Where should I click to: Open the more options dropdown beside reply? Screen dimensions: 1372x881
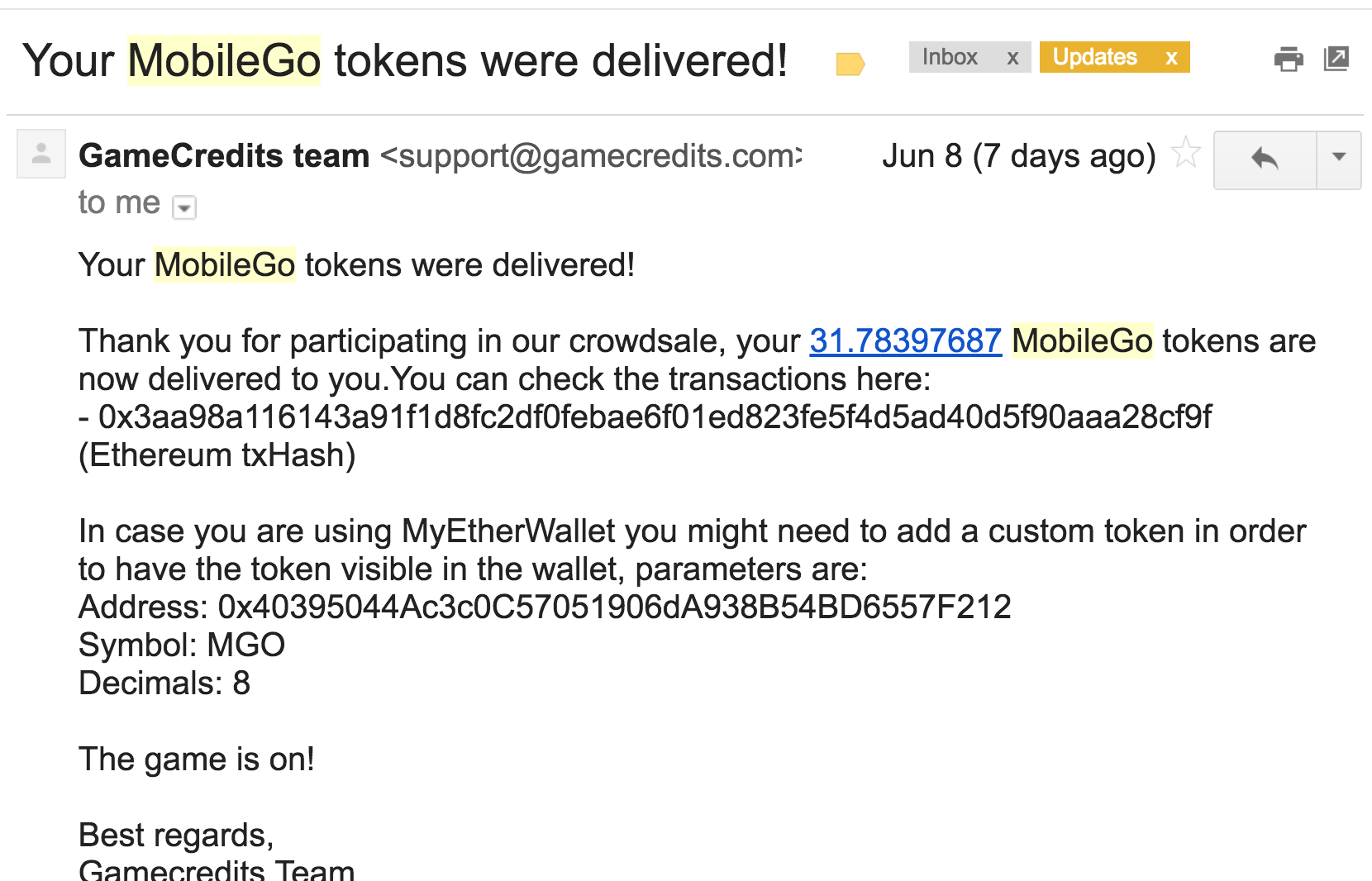pyautogui.click(x=1339, y=160)
